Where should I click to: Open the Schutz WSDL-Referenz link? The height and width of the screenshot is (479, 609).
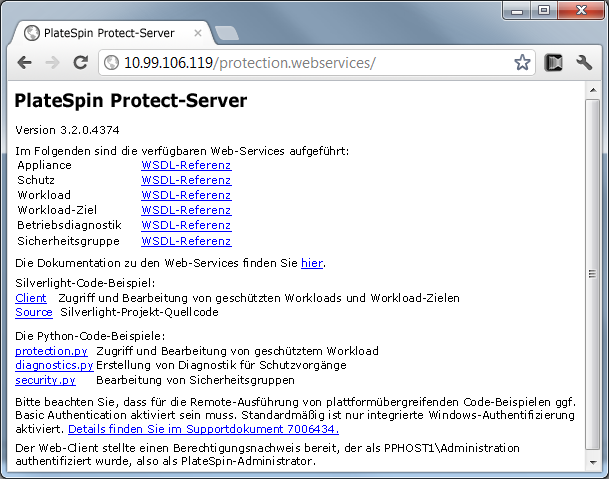tap(186, 180)
